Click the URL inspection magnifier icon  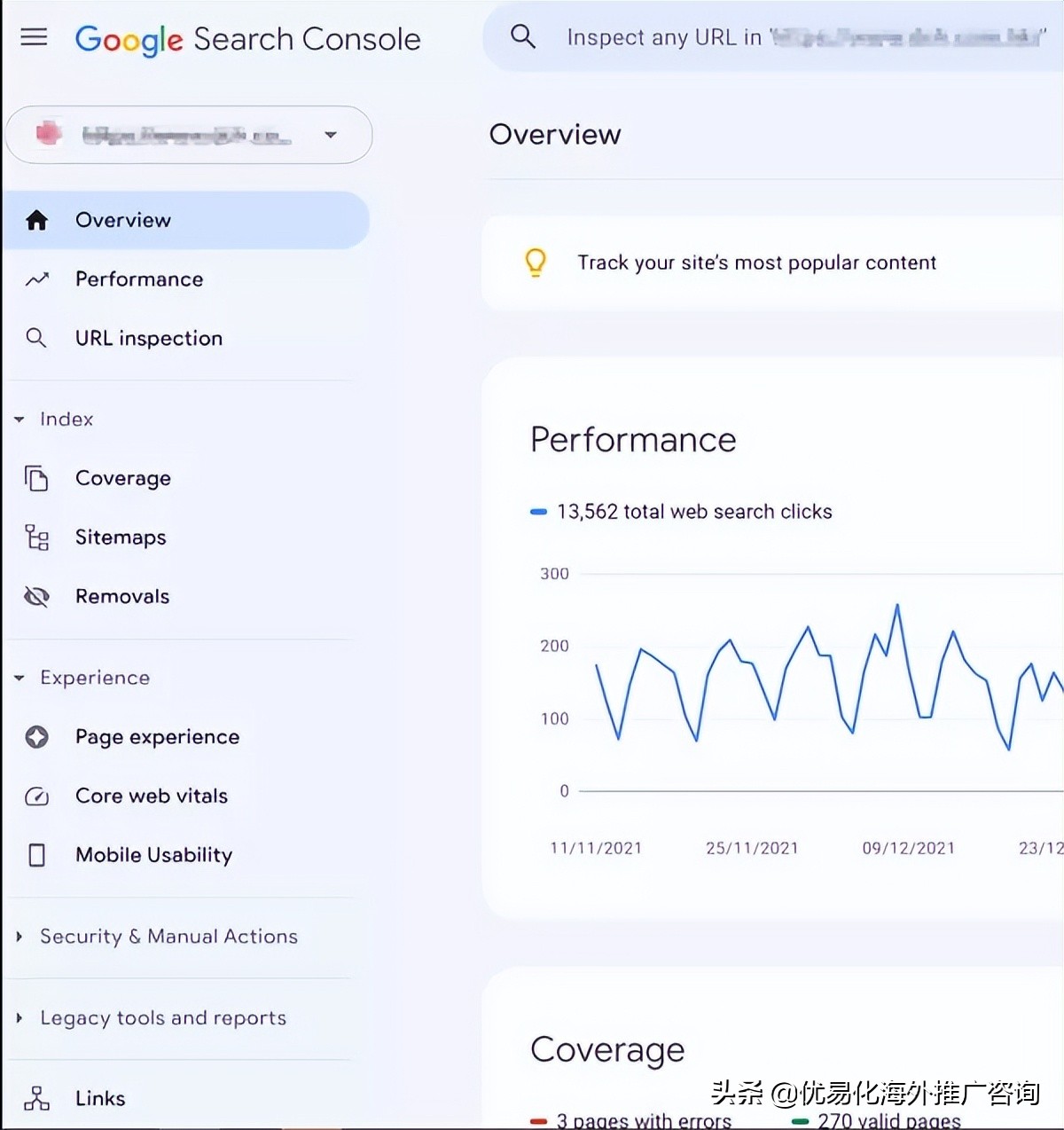(36, 338)
